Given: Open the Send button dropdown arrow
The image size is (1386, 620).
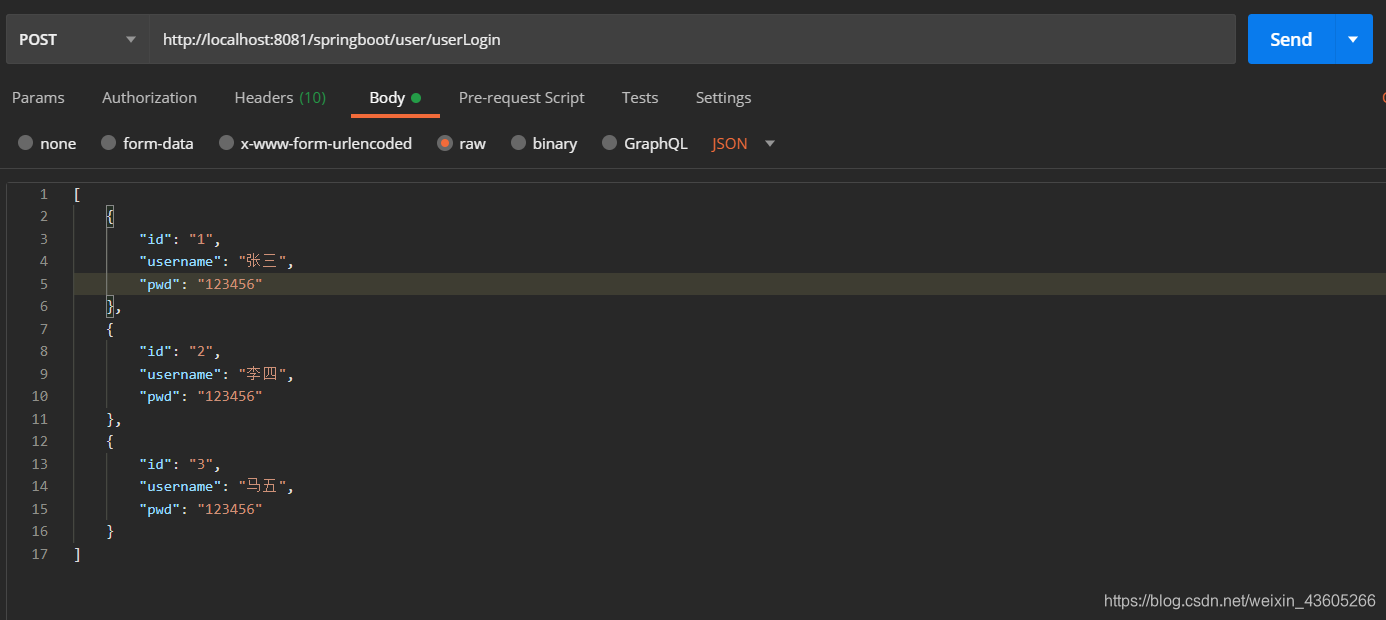Looking at the screenshot, I should tap(1353, 39).
